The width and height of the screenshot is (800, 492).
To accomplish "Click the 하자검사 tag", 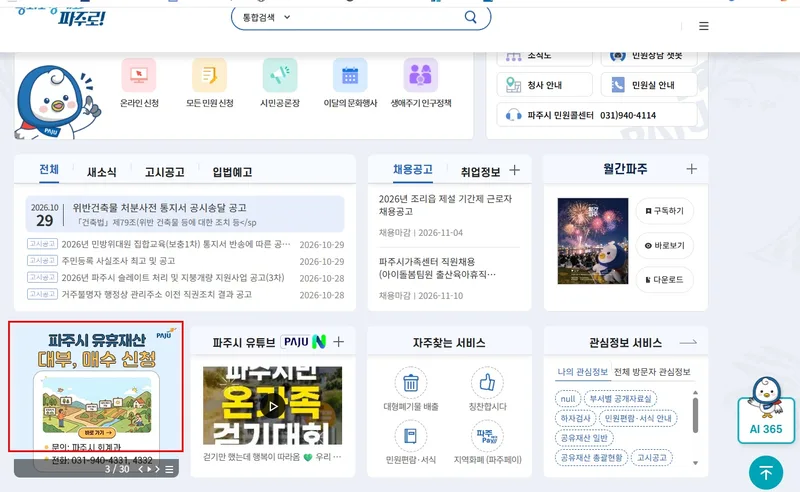I will pos(575,419).
